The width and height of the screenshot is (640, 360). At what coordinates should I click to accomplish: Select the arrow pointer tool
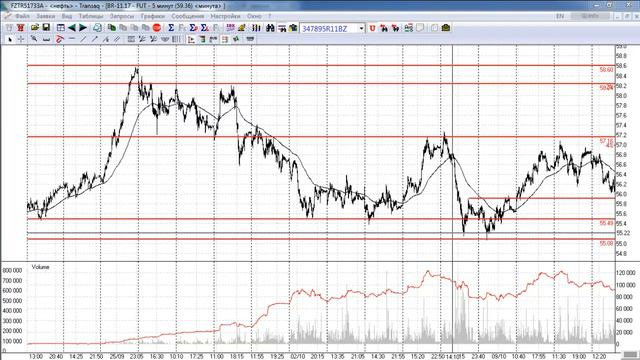click(10, 39)
